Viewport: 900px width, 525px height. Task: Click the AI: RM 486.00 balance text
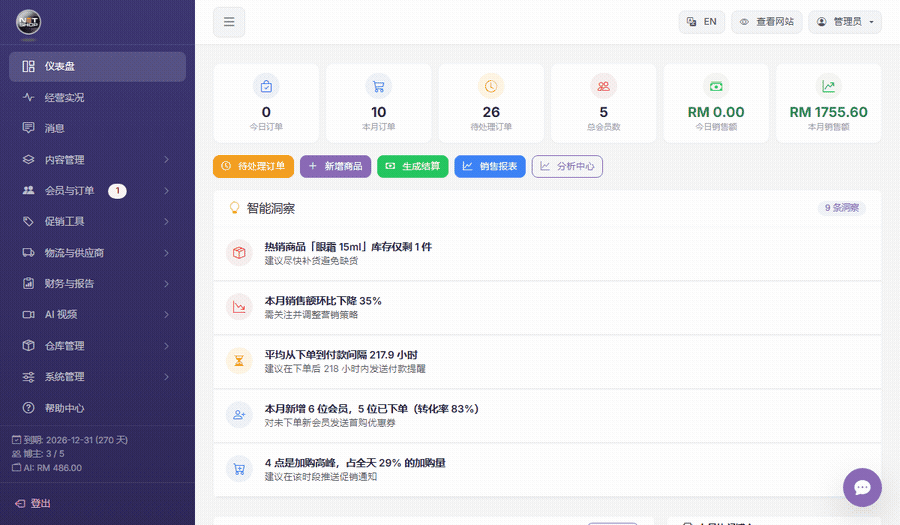point(47,468)
